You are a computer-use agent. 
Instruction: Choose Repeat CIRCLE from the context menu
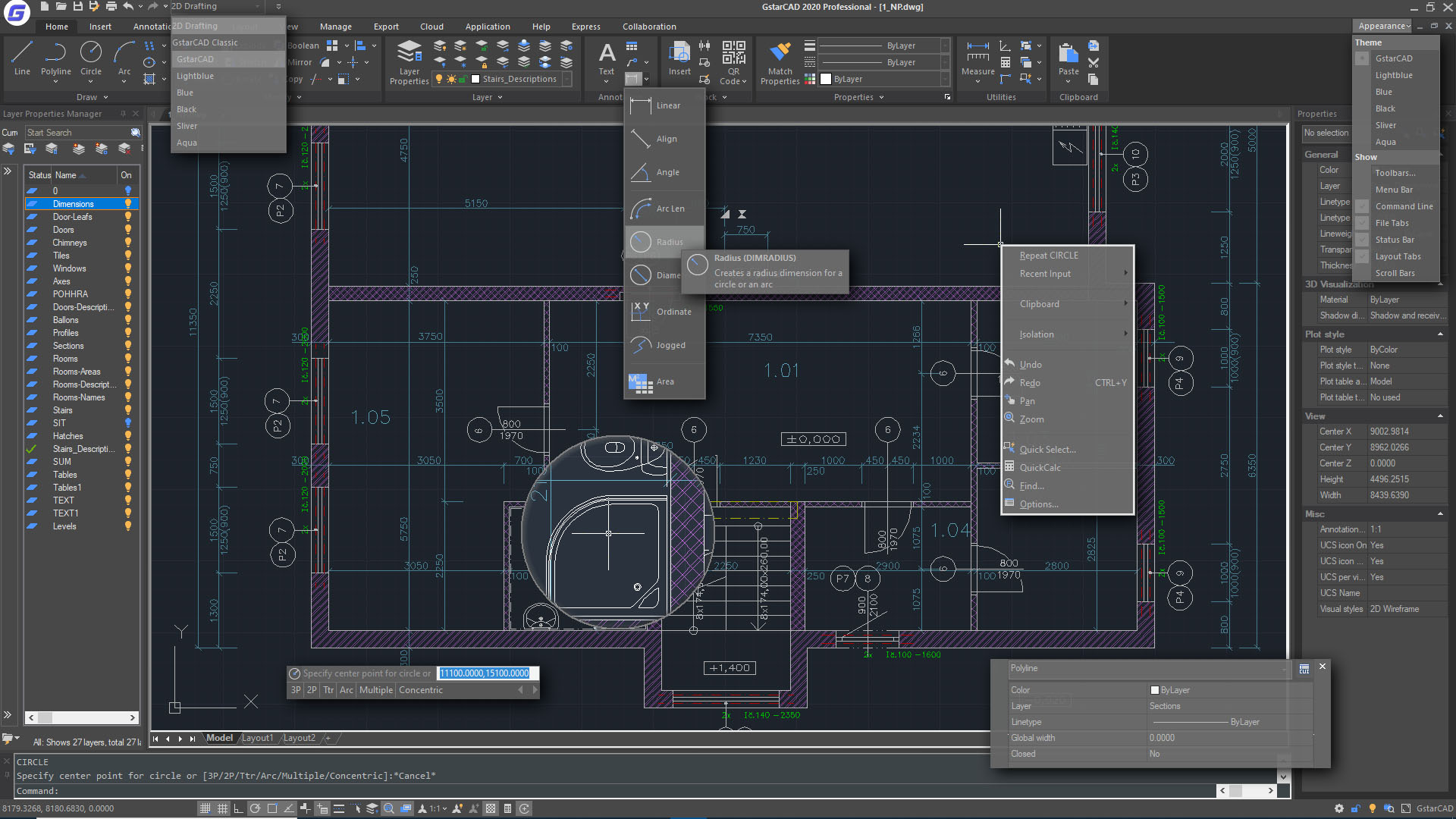1049,255
